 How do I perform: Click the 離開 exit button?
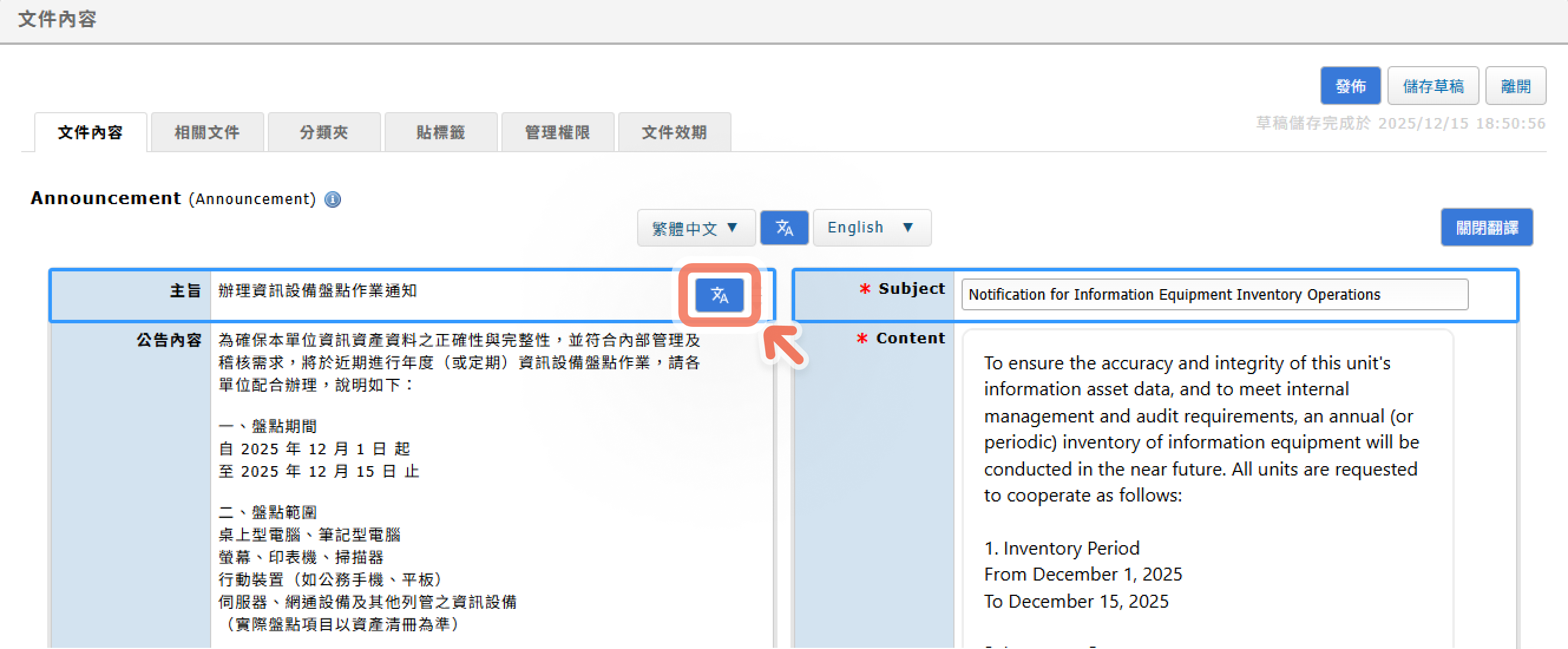pyautogui.click(x=1514, y=86)
